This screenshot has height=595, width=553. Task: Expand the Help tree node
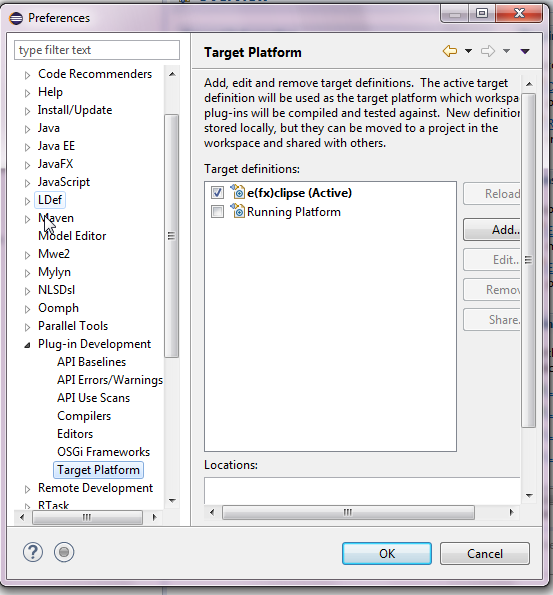coord(27,93)
